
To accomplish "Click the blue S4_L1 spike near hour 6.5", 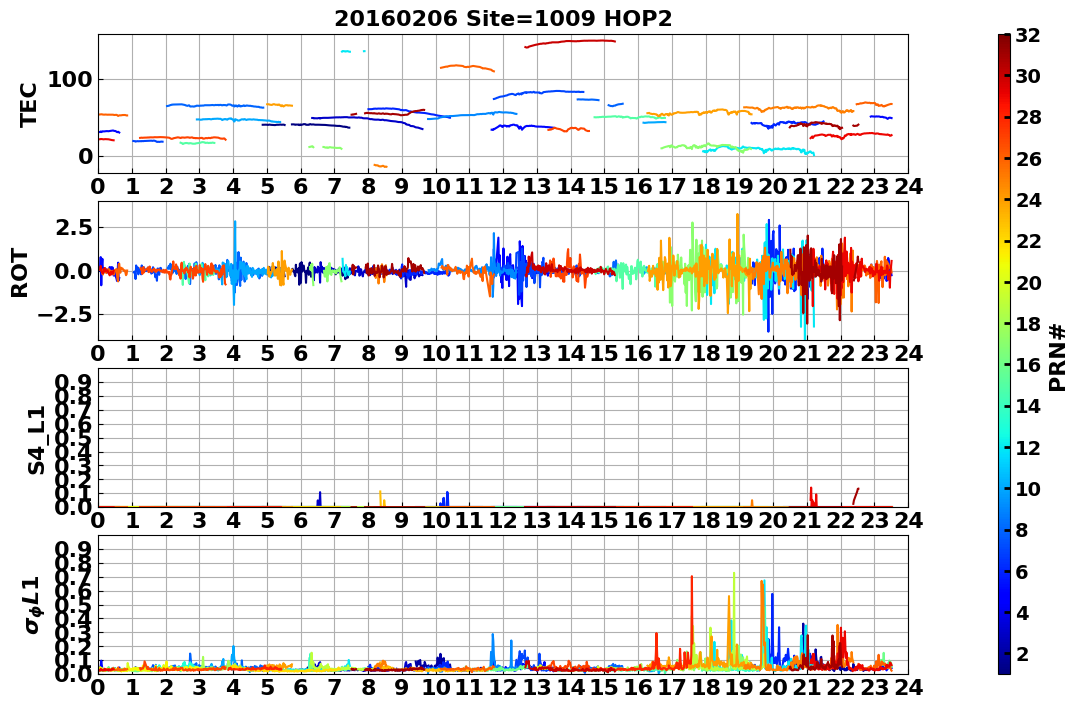I will coord(320,499).
